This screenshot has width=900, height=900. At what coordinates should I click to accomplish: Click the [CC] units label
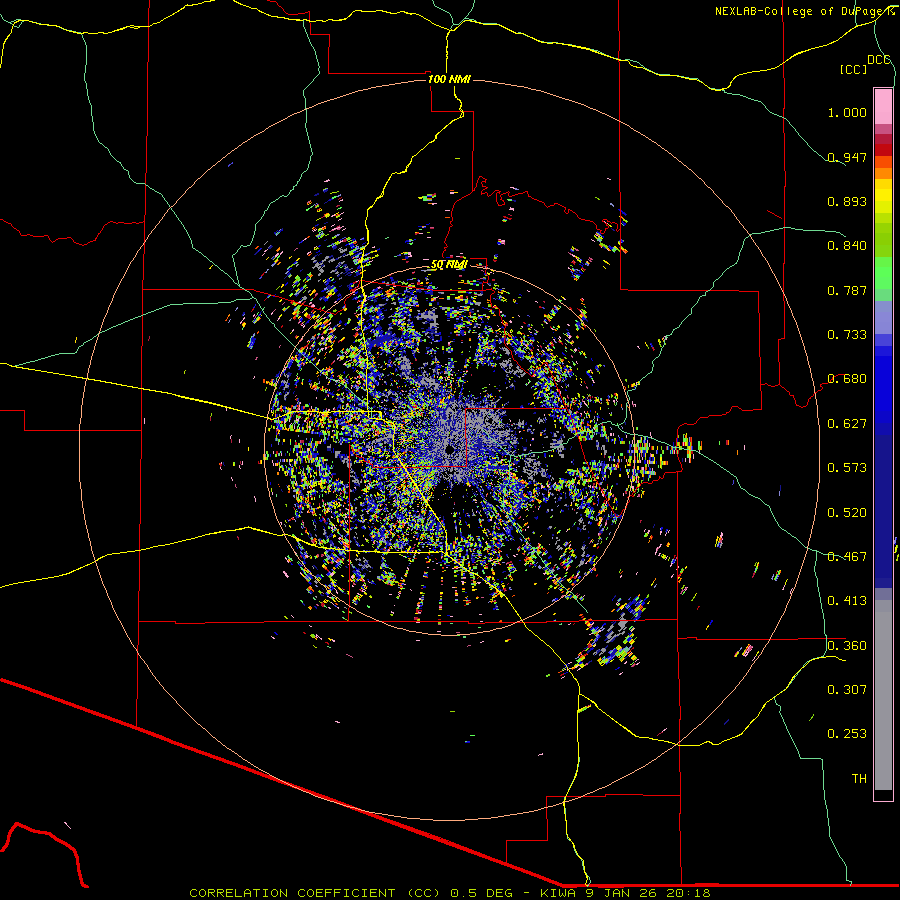853,69
